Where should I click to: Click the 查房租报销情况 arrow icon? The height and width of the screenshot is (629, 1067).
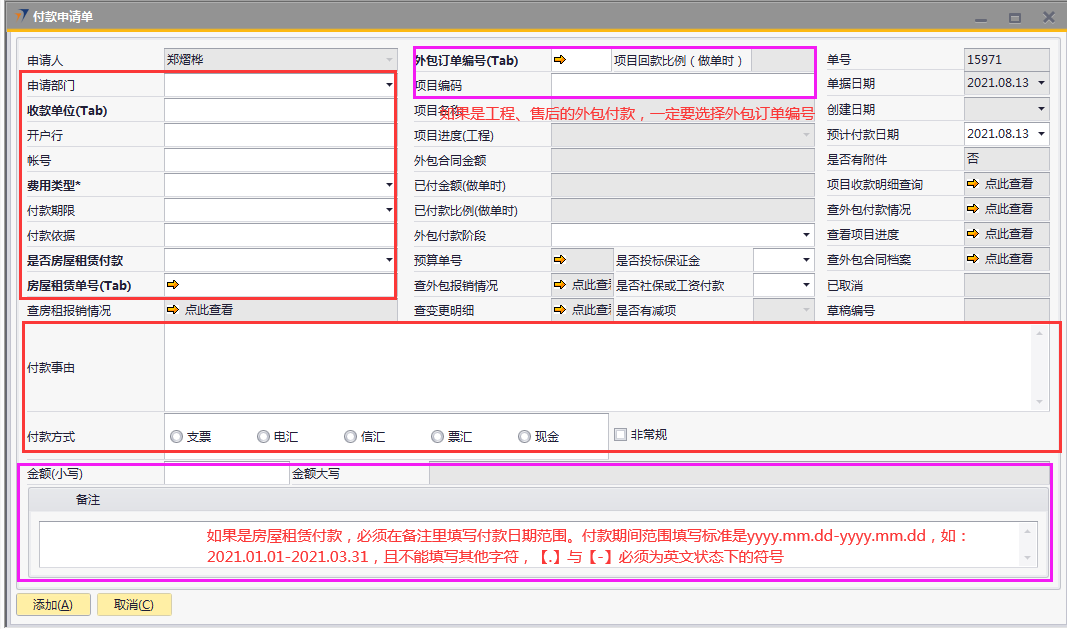coord(173,310)
